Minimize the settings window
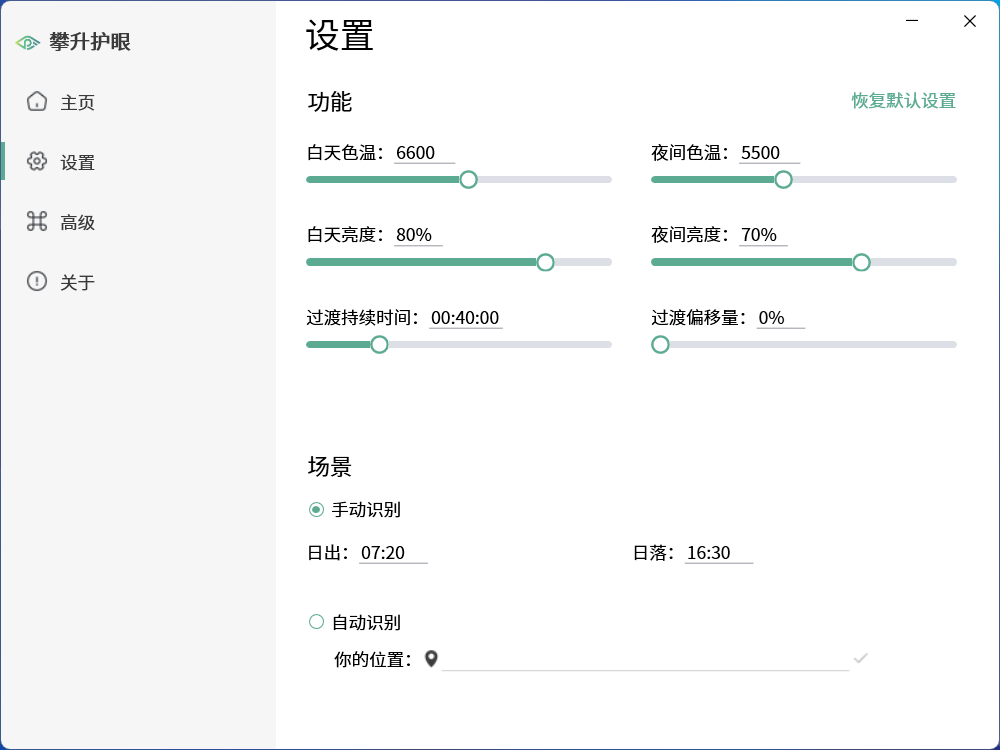 point(912,21)
